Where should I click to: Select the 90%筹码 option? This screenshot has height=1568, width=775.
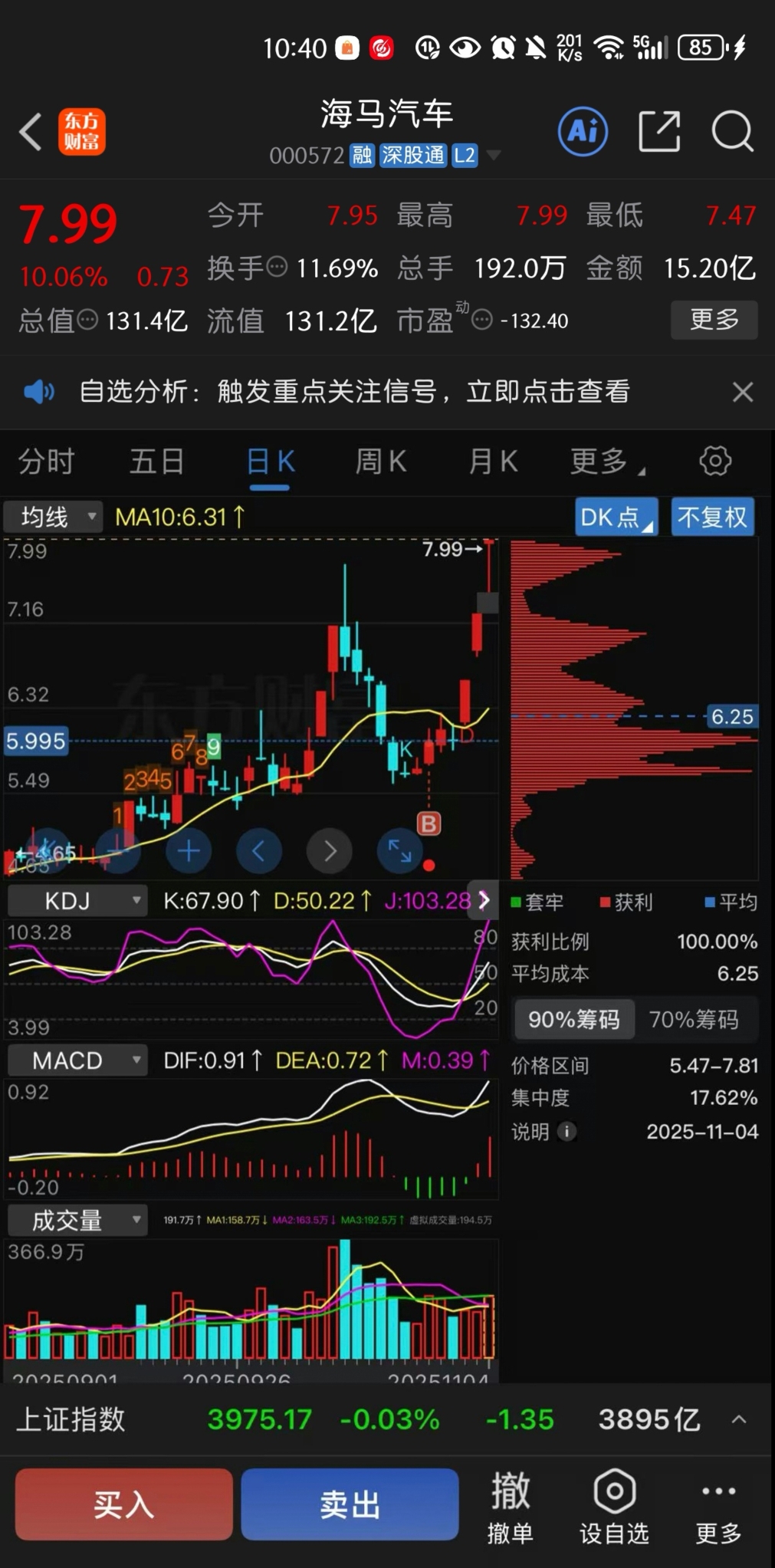[574, 1019]
